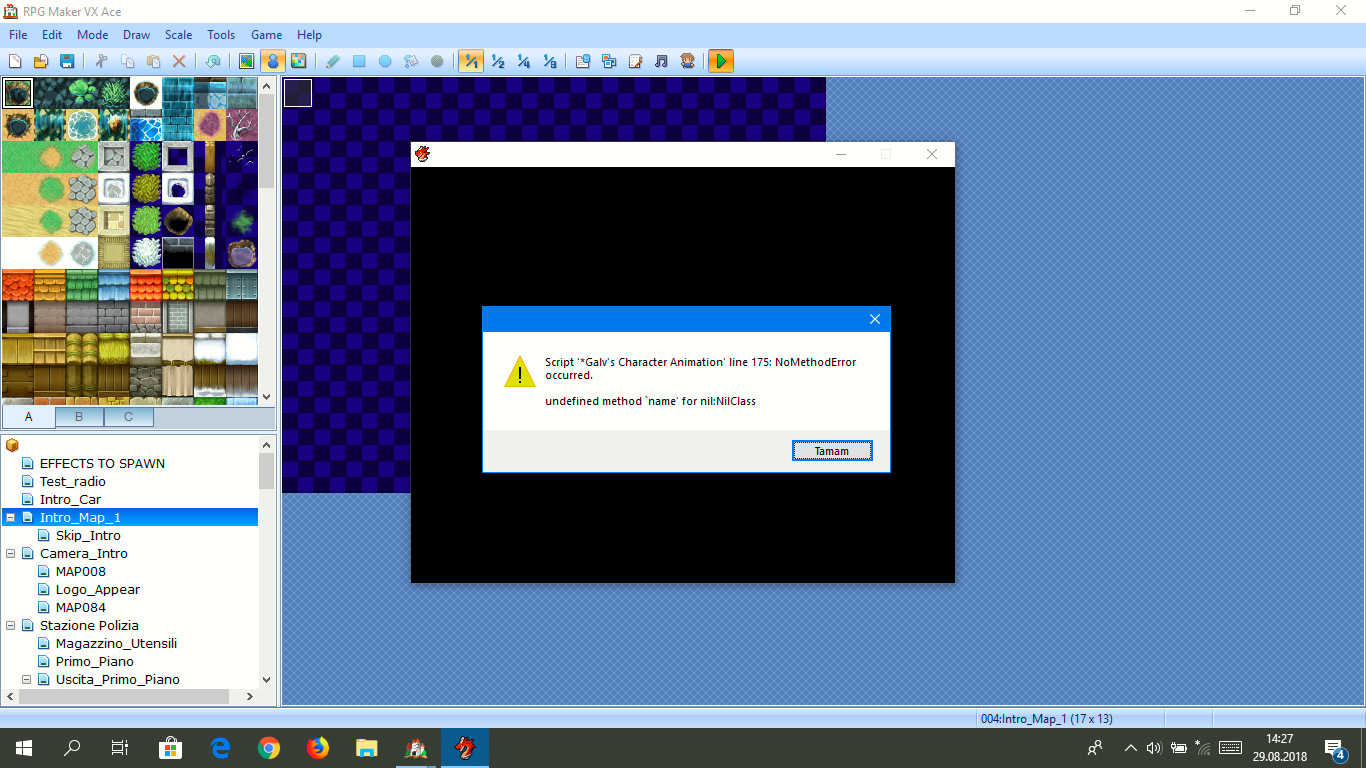Set zoom scale to 1/8
Image resolution: width=1366 pixels, height=768 pixels.
[549, 61]
